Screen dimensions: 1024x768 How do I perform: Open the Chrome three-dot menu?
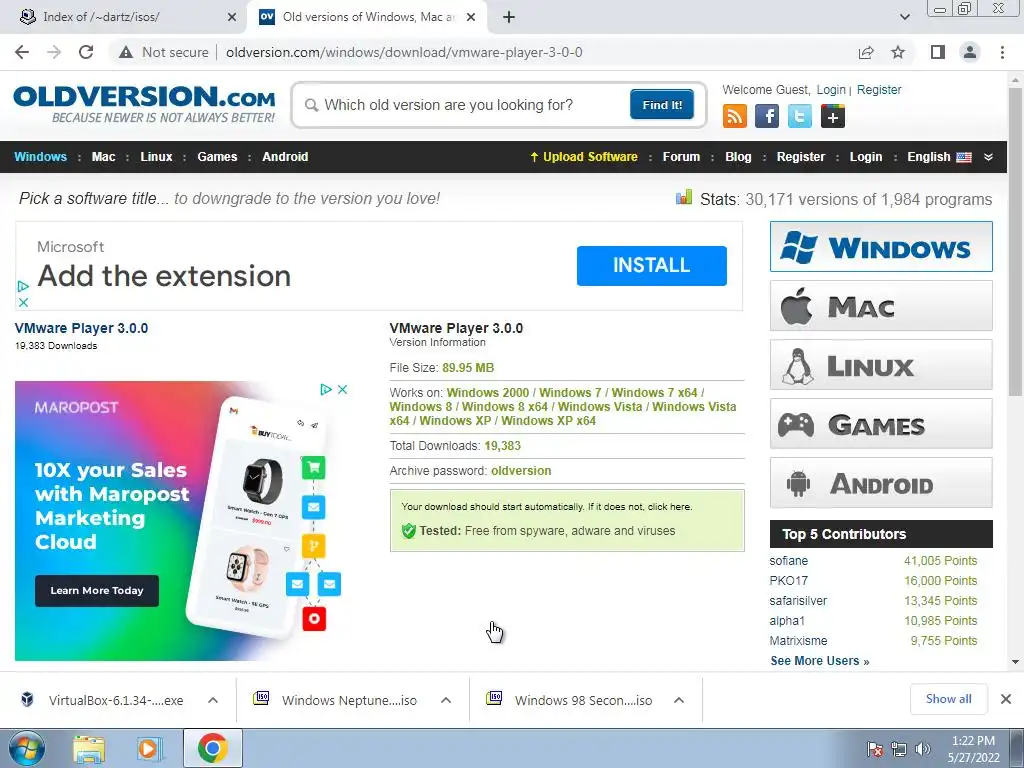pyautogui.click(x=1002, y=52)
